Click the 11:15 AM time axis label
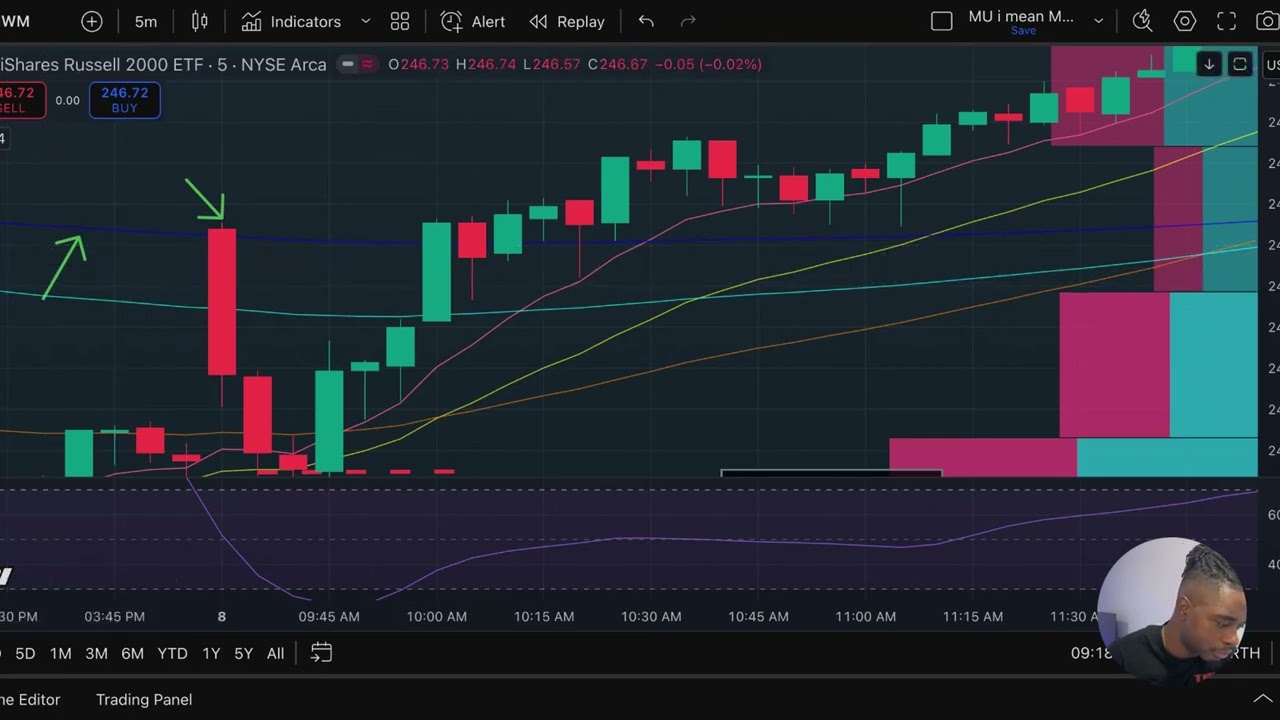Image resolution: width=1280 pixels, height=720 pixels. click(973, 616)
